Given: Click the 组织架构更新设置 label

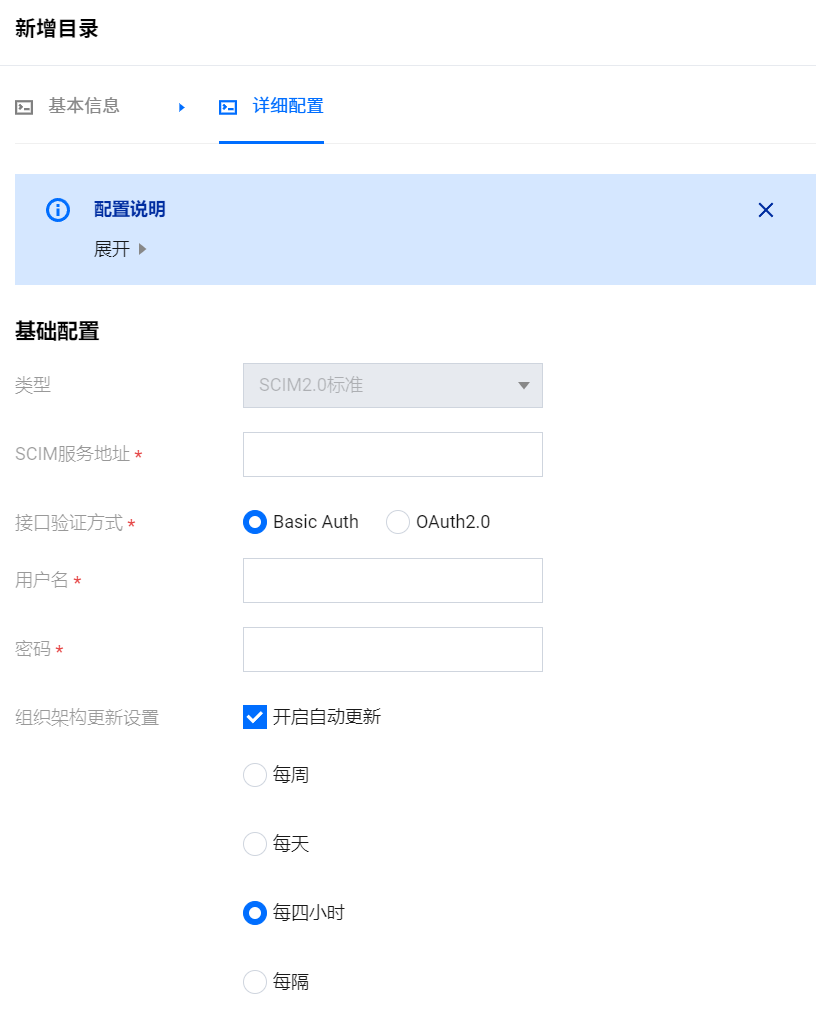Looking at the screenshot, I should 87,718.
